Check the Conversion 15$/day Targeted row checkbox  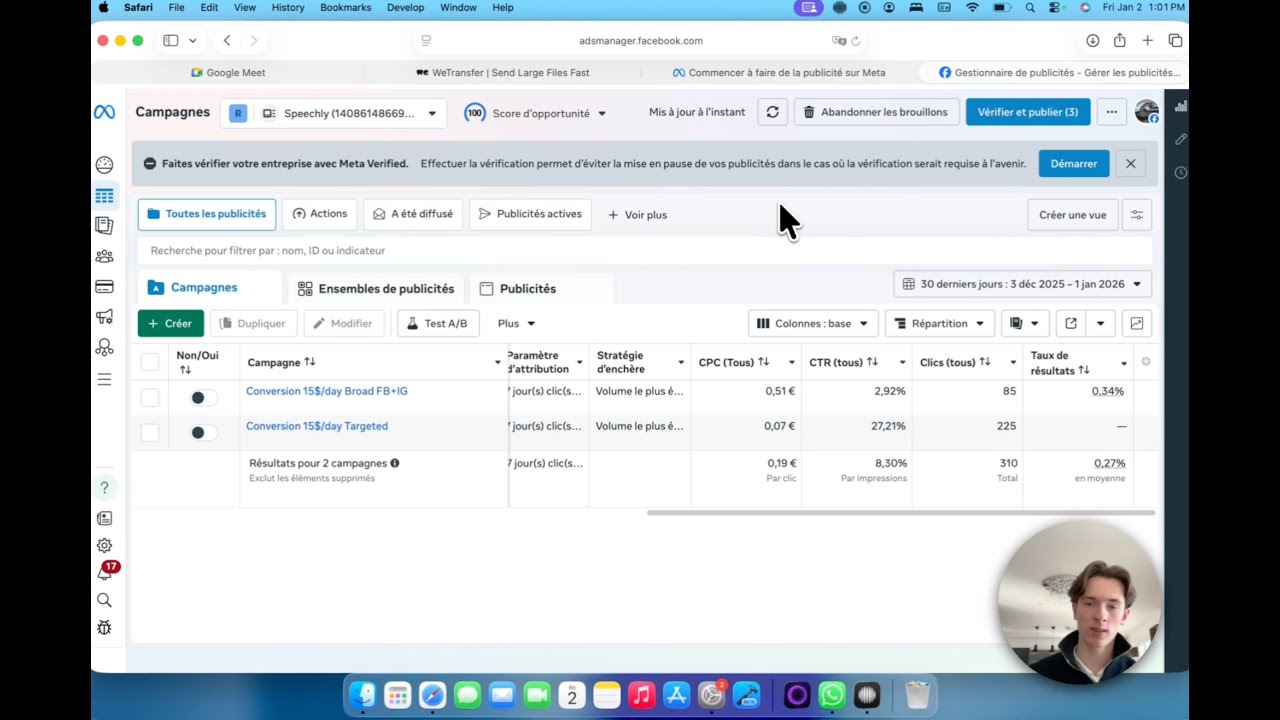(150, 433)
